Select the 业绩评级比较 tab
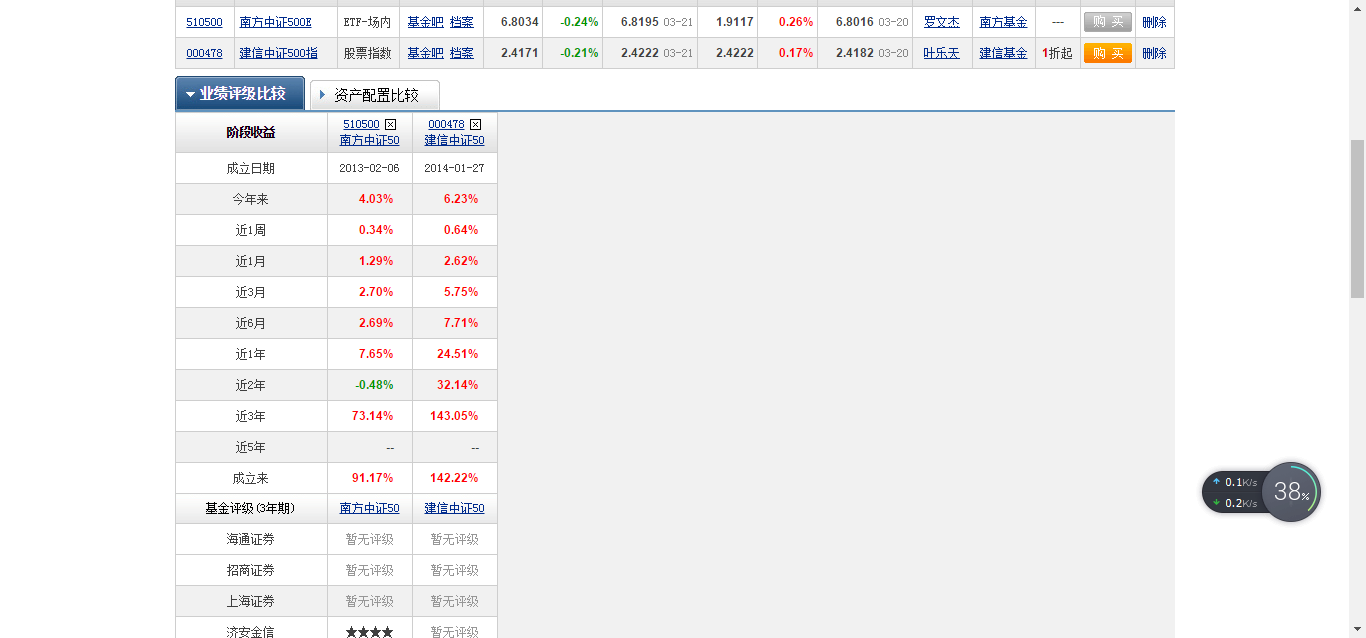 tap(240, 93)
